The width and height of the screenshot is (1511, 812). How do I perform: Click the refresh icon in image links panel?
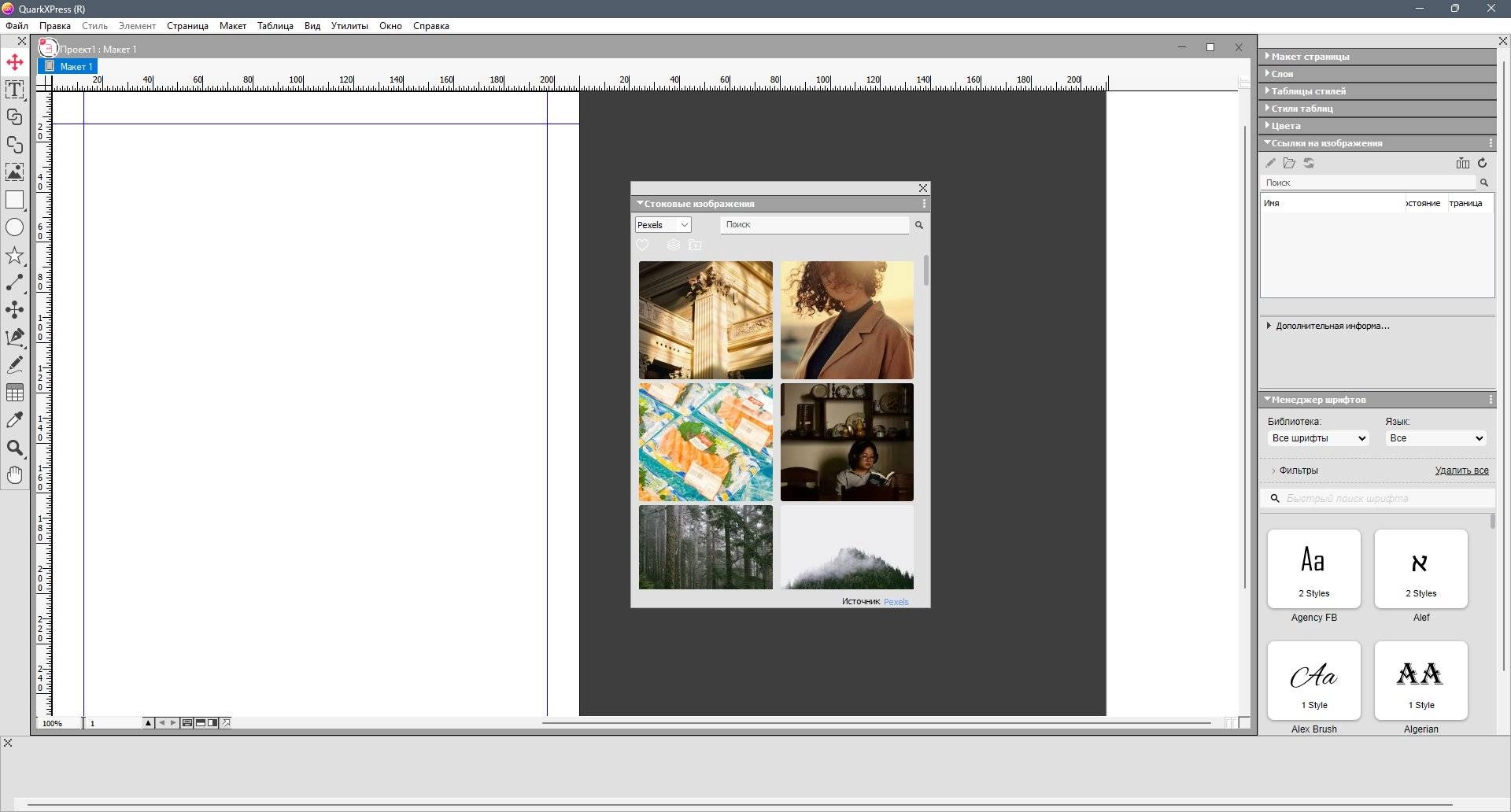1482,163
